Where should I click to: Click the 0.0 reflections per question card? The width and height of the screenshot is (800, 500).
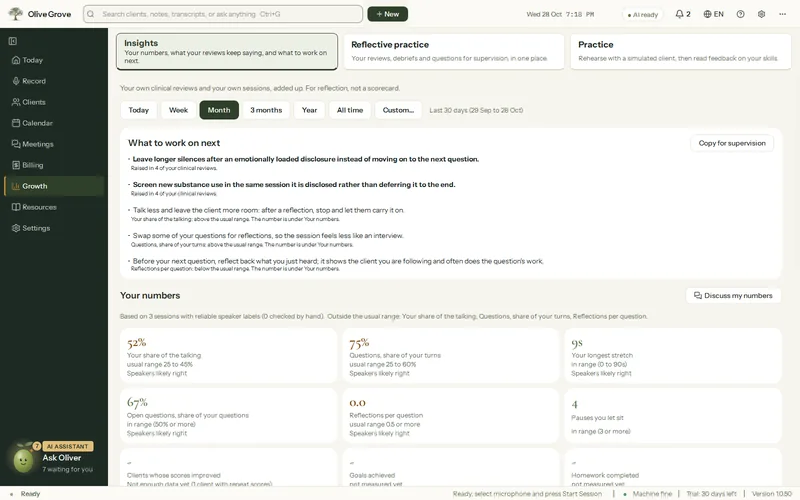[x=451, y=415]
